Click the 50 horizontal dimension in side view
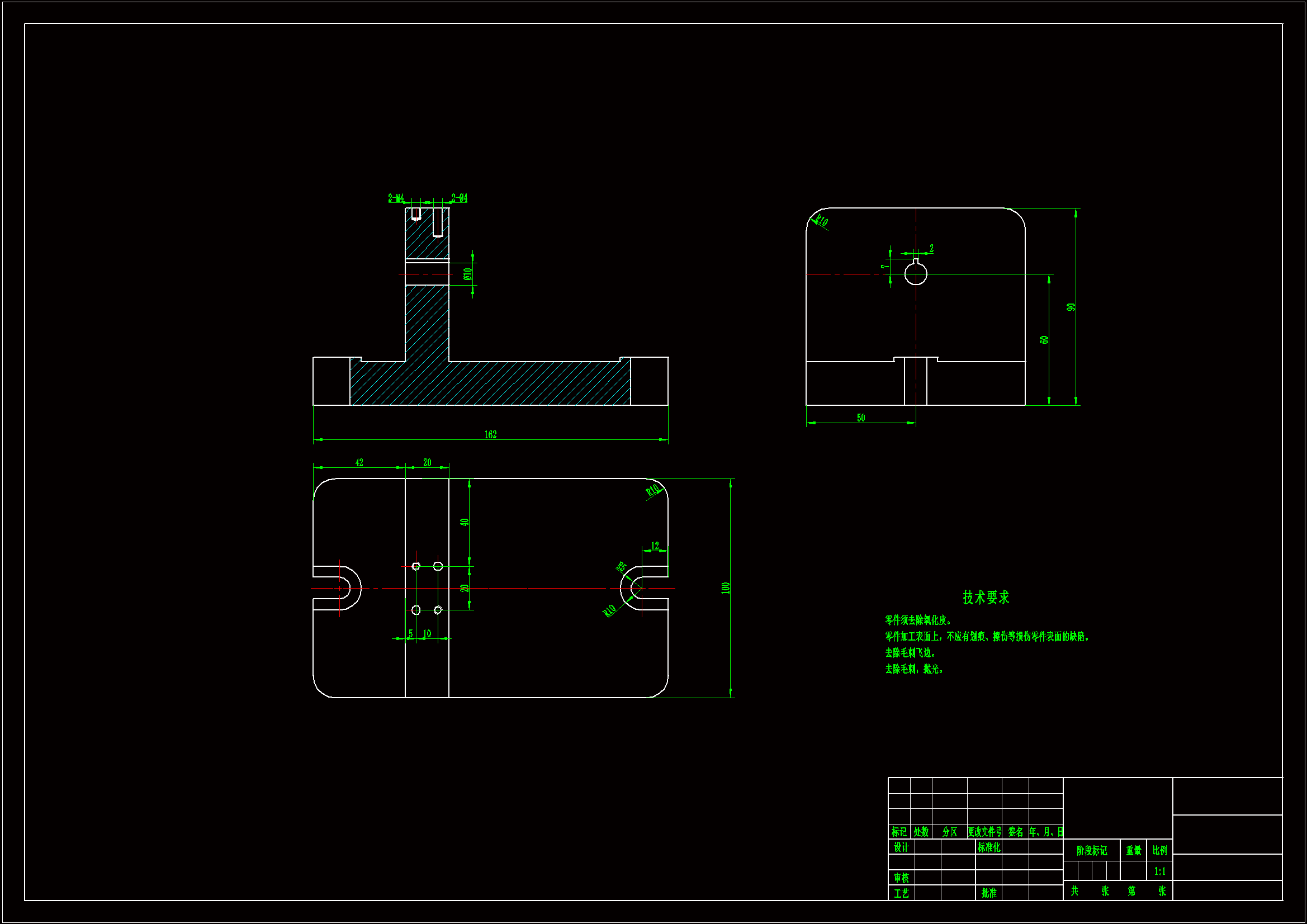This screenshot has height=924, width=1307. click(x=861, y=418)
